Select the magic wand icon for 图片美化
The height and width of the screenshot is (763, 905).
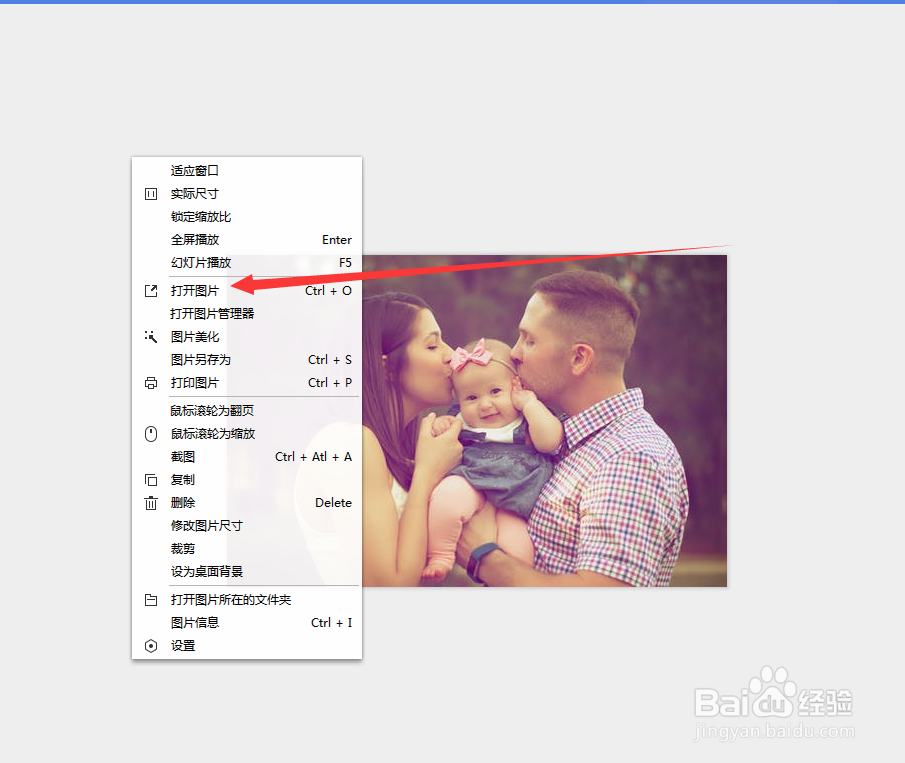(x=151, y=336)
